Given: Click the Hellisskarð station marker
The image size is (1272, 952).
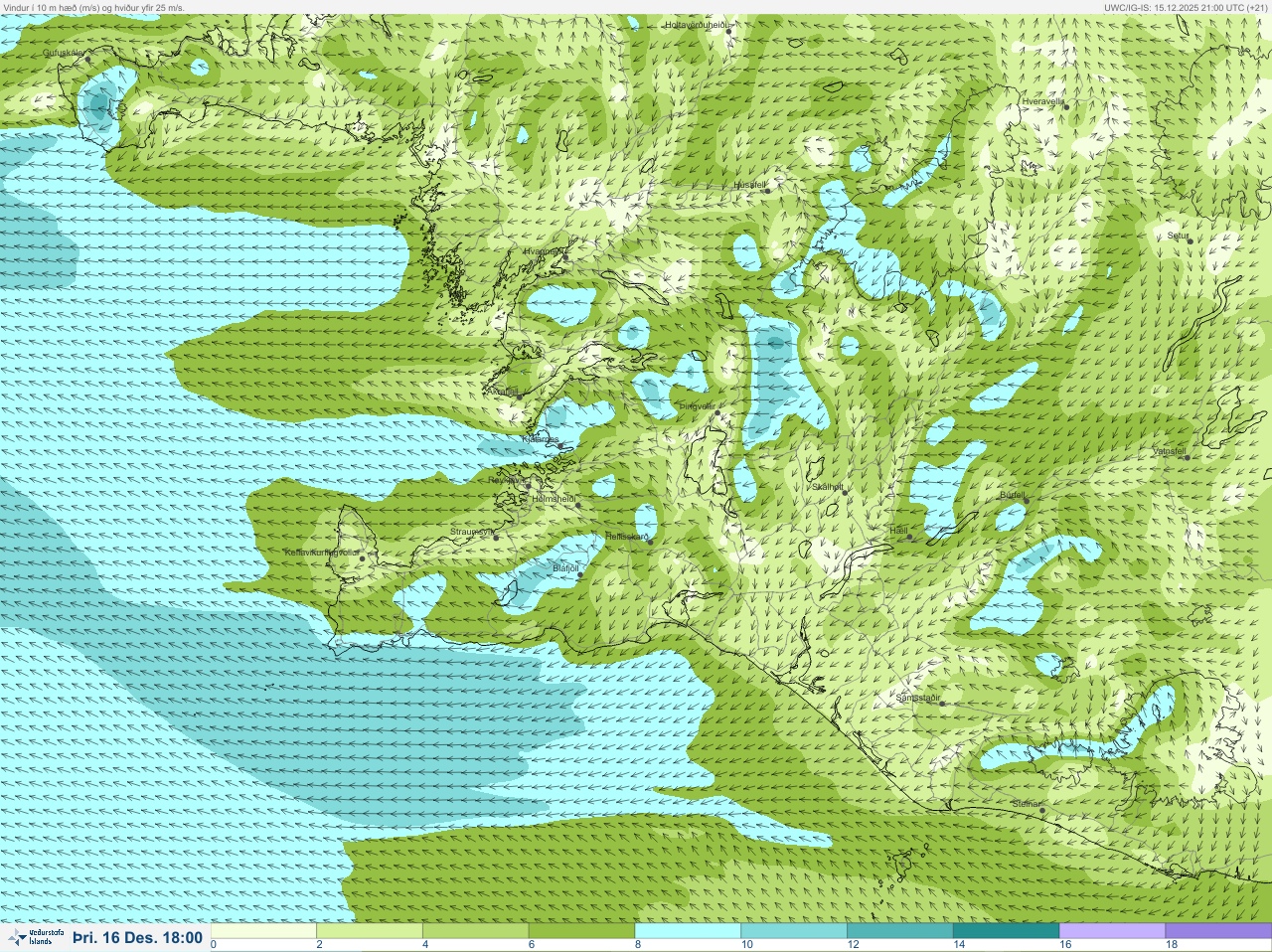Looking at the screenshot, I should click(x=650, y=542).
